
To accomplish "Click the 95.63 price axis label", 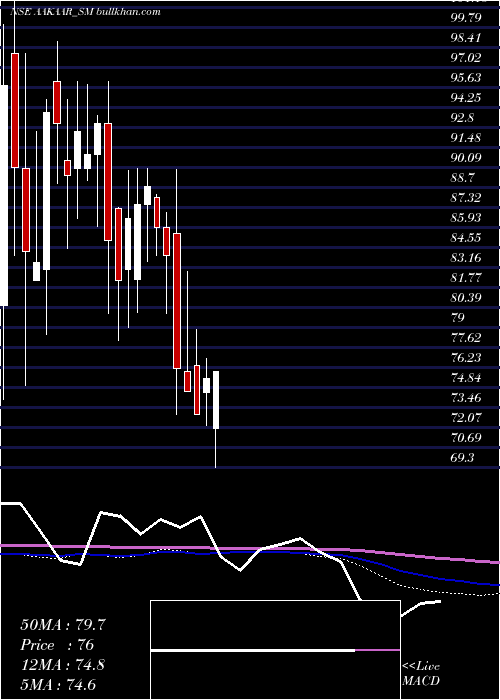I will 466,78.
